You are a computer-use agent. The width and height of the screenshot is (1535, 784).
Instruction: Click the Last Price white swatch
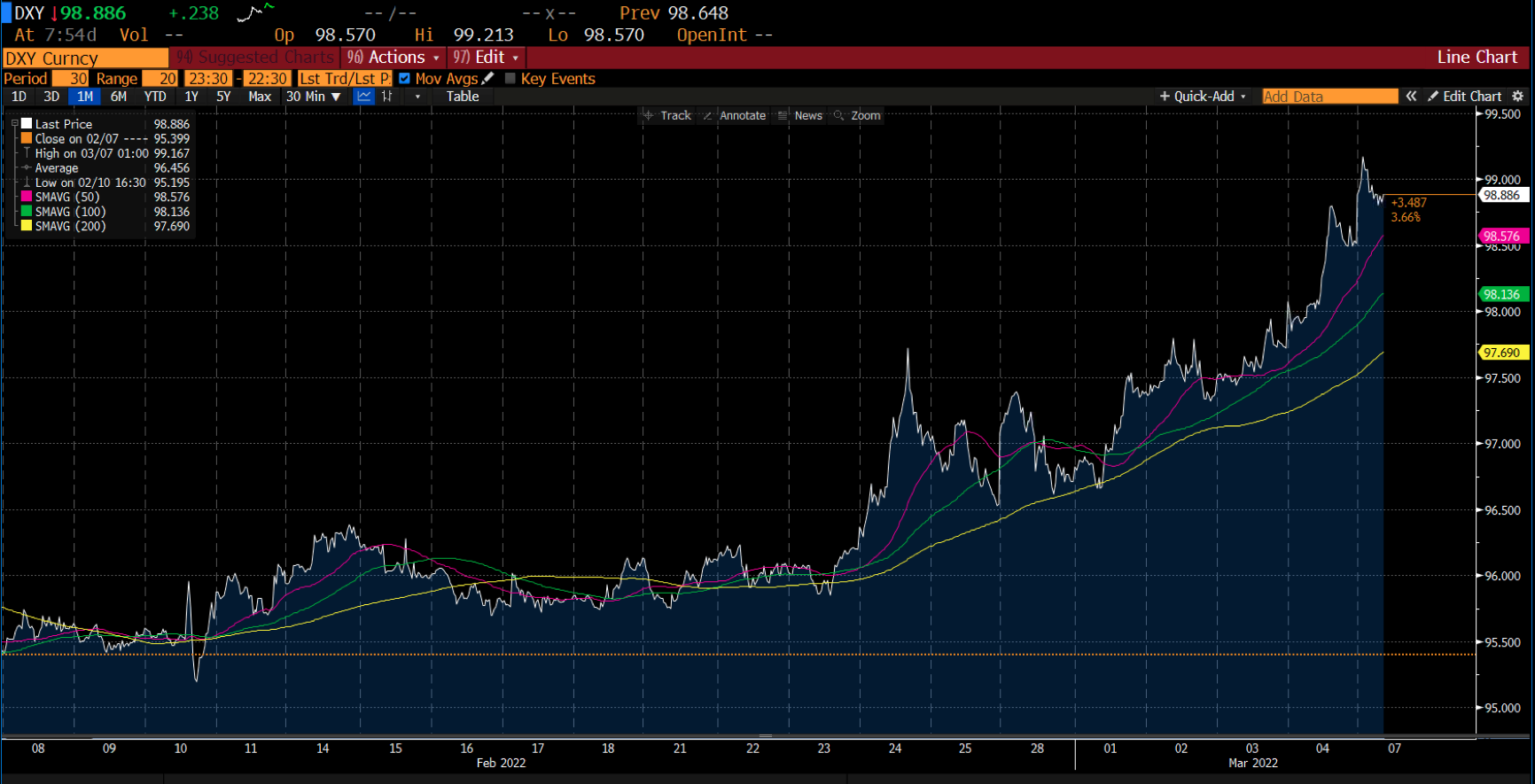pos(27,124)
